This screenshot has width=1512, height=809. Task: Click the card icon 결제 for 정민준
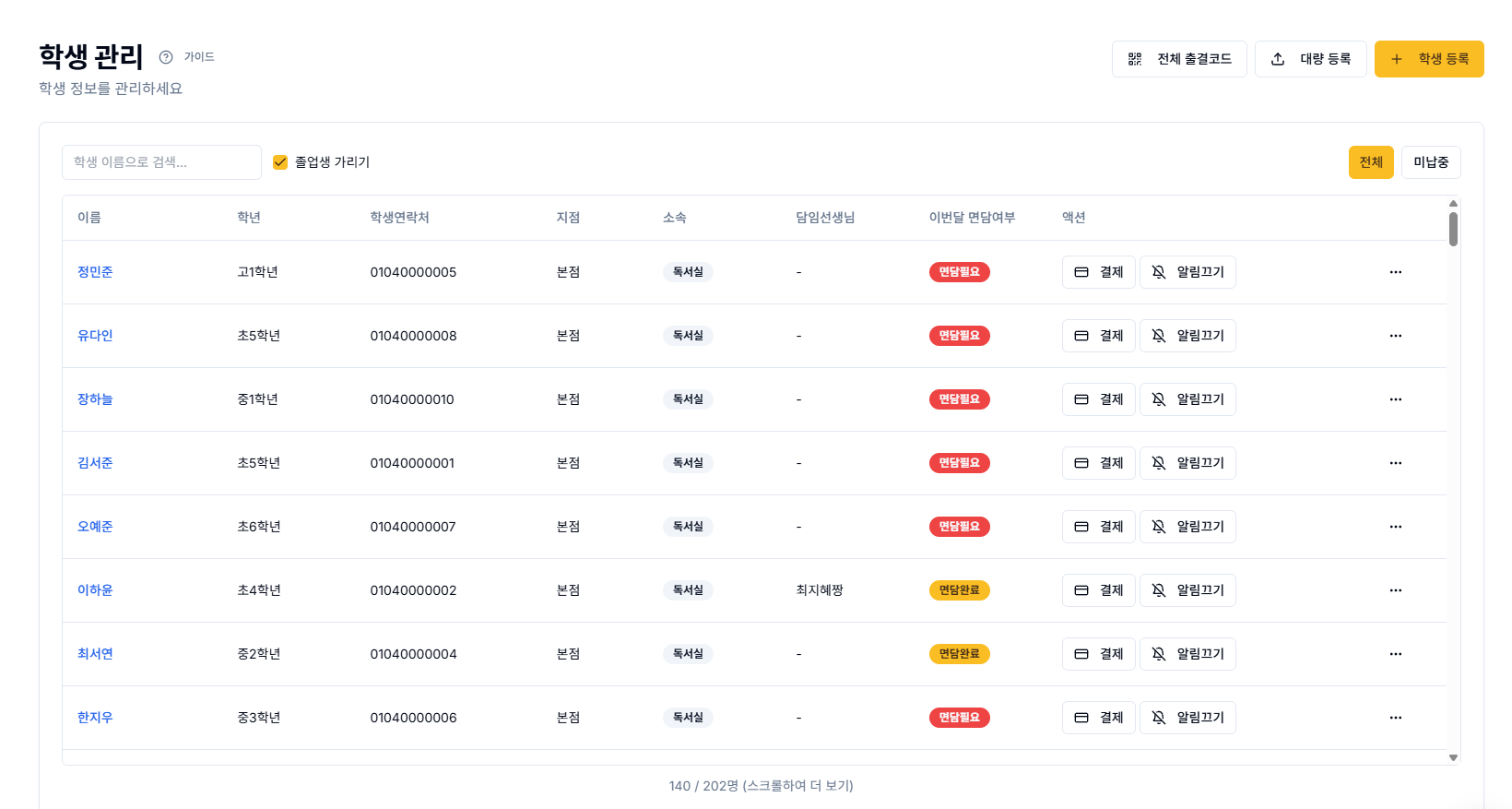pyautogui.click(x=1081, y=272)
